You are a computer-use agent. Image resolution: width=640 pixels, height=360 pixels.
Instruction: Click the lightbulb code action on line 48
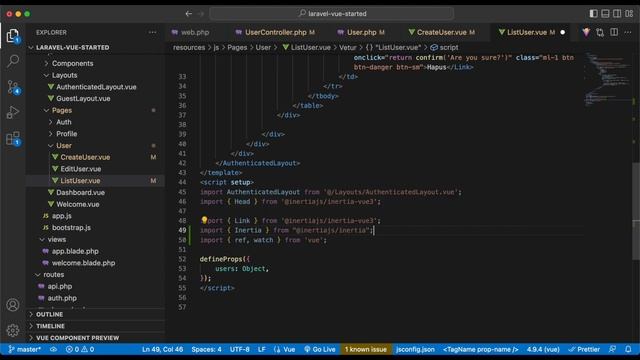(204, 220)
